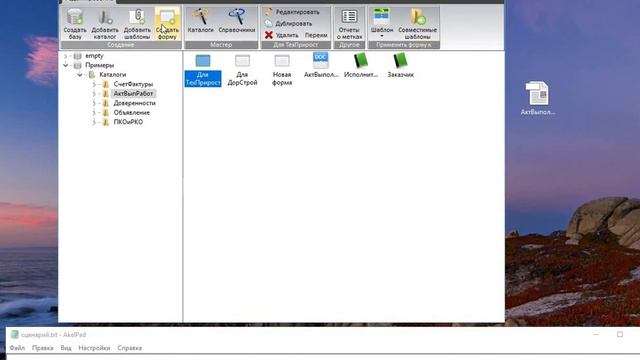Screen dimensions: 640x360
Task: Click the АктВыпол... desktop file icon
Action: click(x=538, y=98)
